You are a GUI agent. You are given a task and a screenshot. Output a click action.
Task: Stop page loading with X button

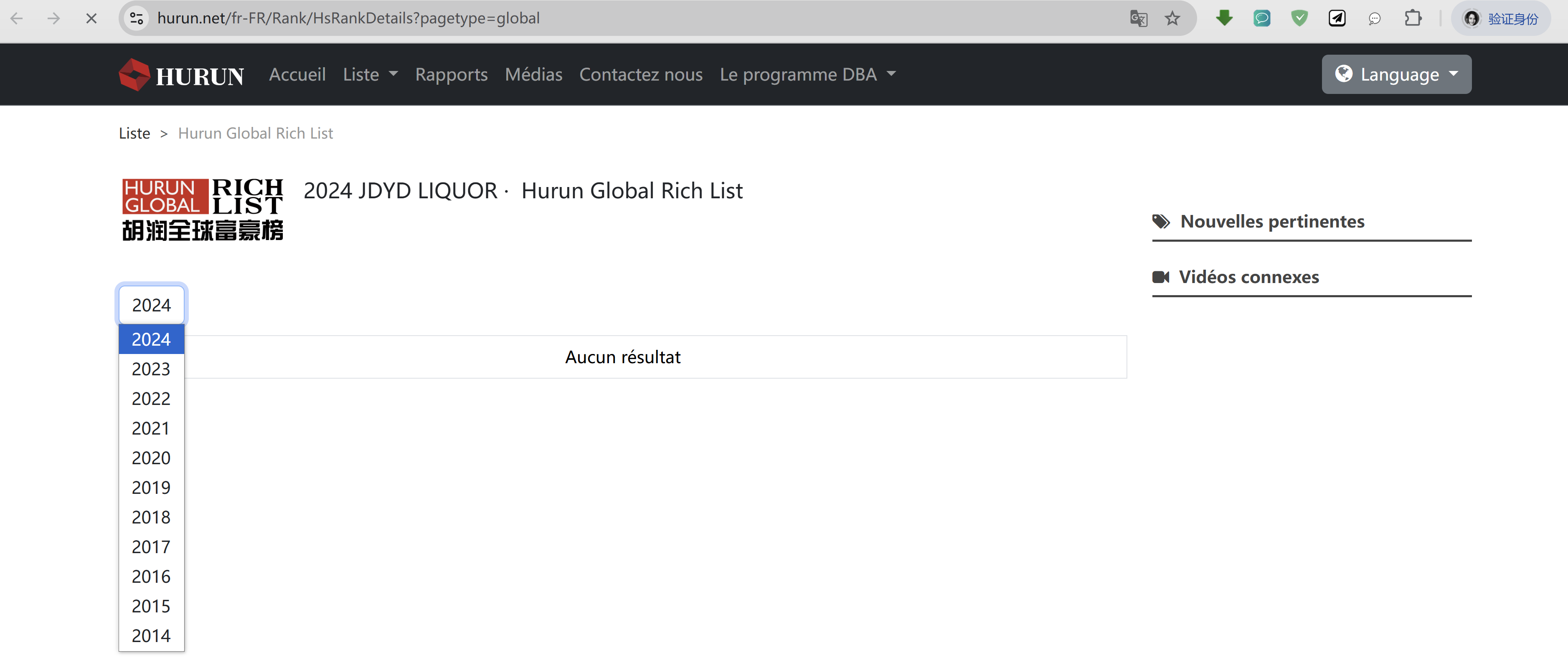(91, 18)
